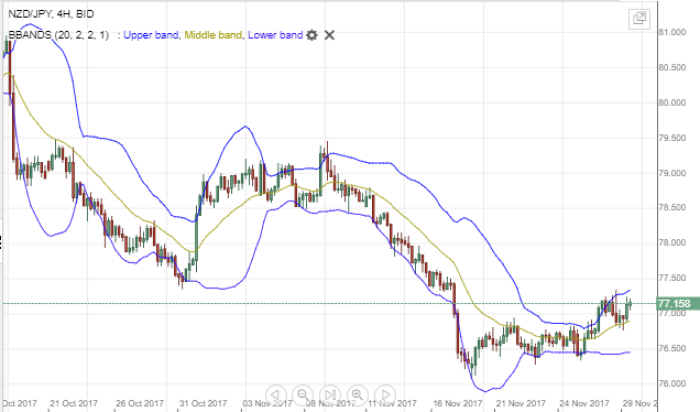Click the 79.000 price axis label
This screenshot has height=412, width=700.
[672, 173]
